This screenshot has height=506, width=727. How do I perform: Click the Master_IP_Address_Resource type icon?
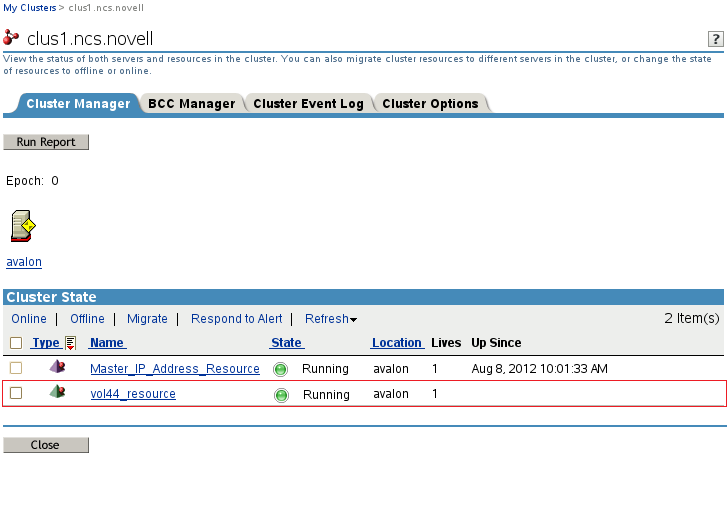57,368
